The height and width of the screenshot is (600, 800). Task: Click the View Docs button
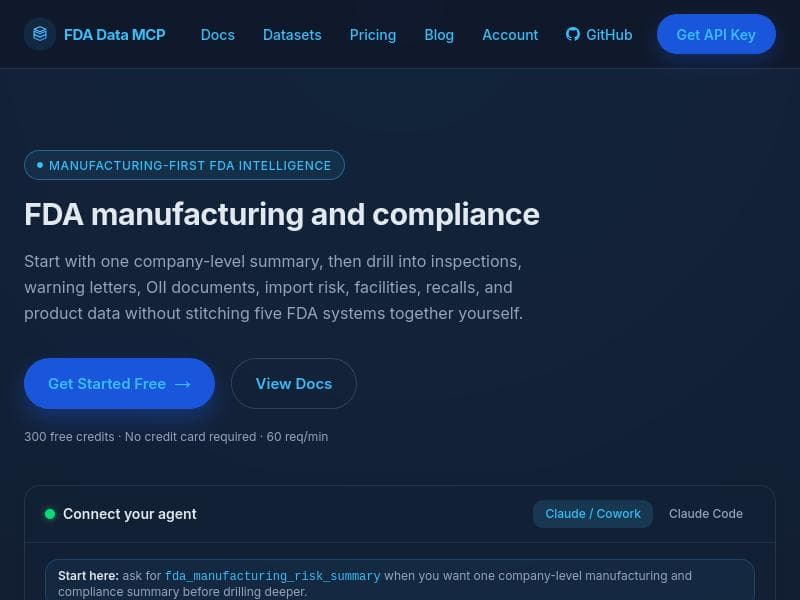coord(293,384)
